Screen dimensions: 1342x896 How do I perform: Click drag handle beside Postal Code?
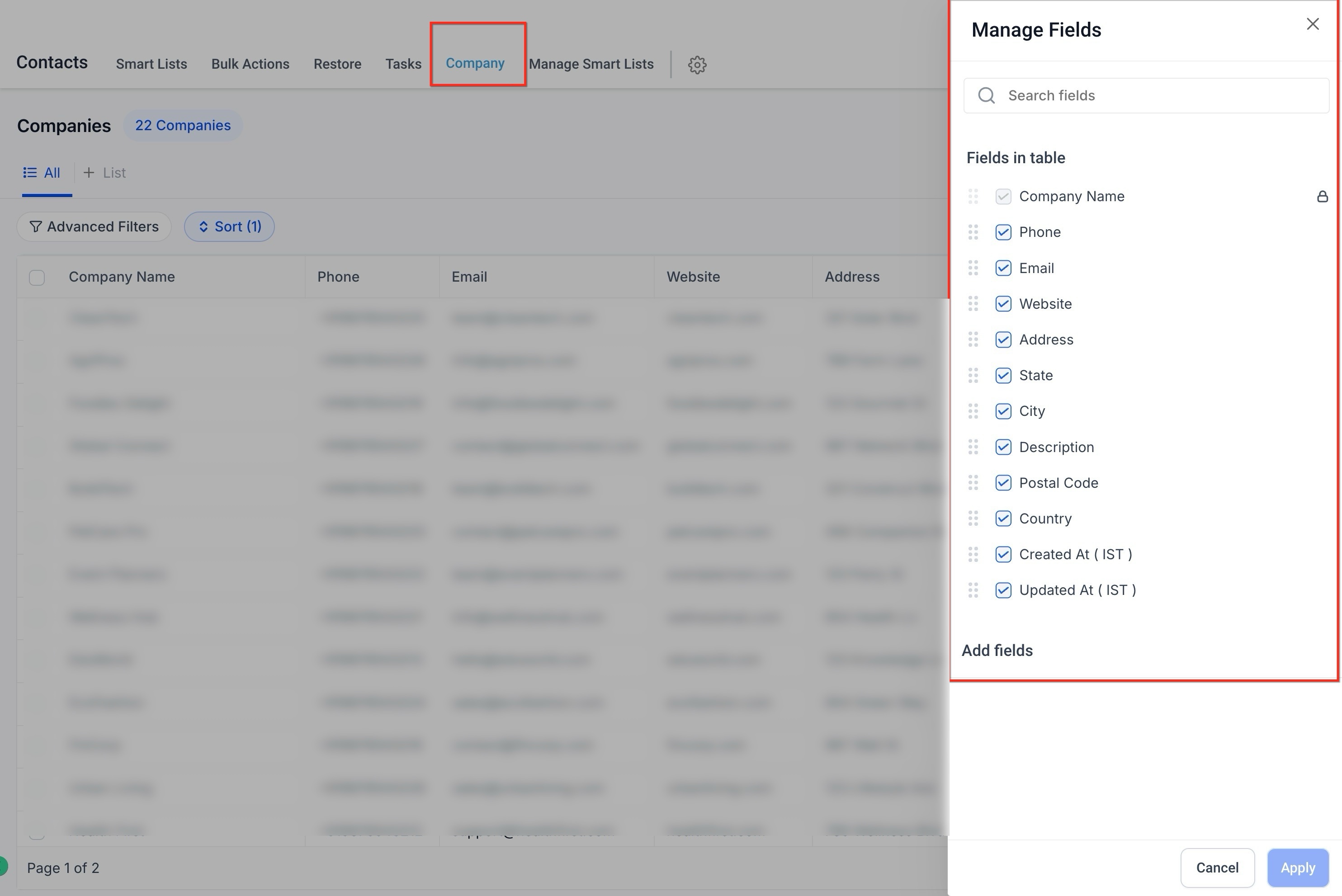[x=973, y=483]
